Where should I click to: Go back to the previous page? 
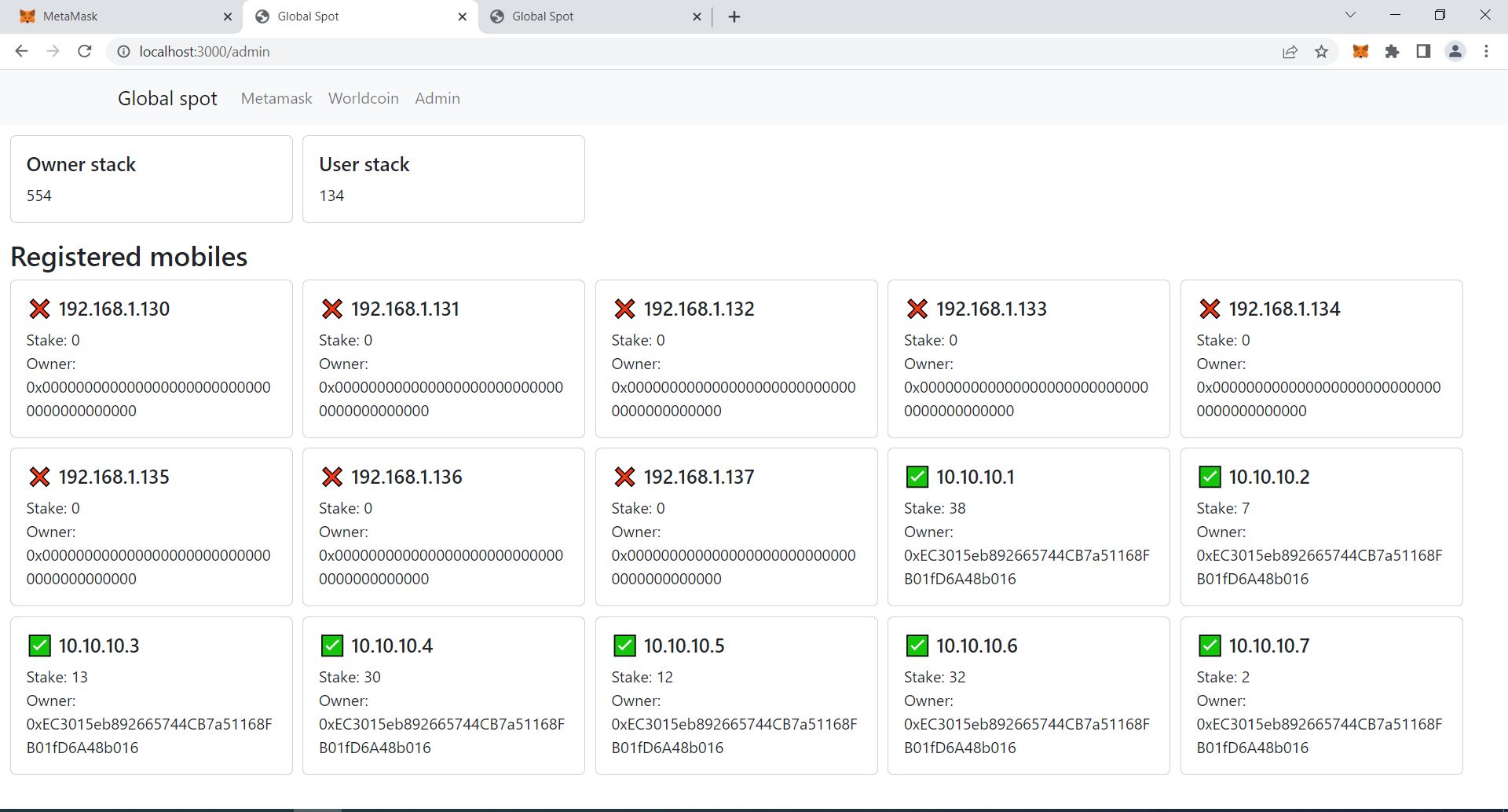click(x=21, y=51)
